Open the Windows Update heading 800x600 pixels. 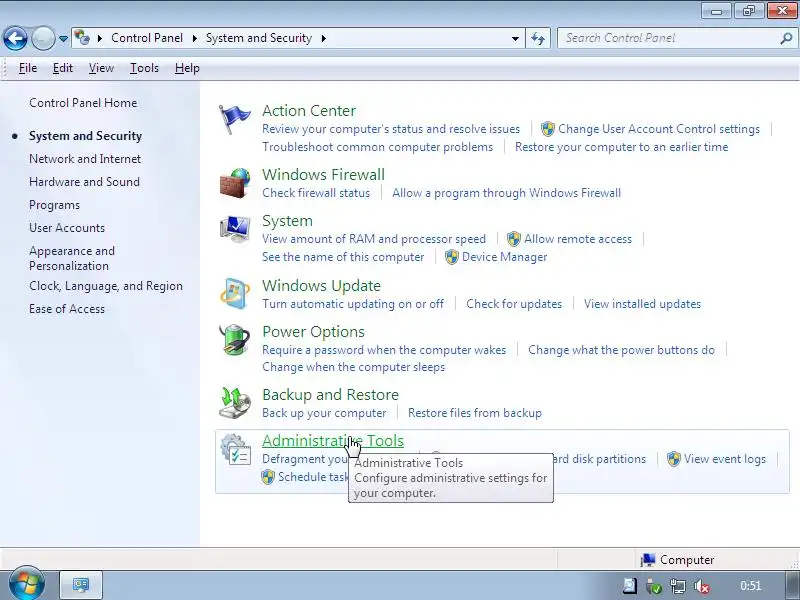tap(321, 286)
